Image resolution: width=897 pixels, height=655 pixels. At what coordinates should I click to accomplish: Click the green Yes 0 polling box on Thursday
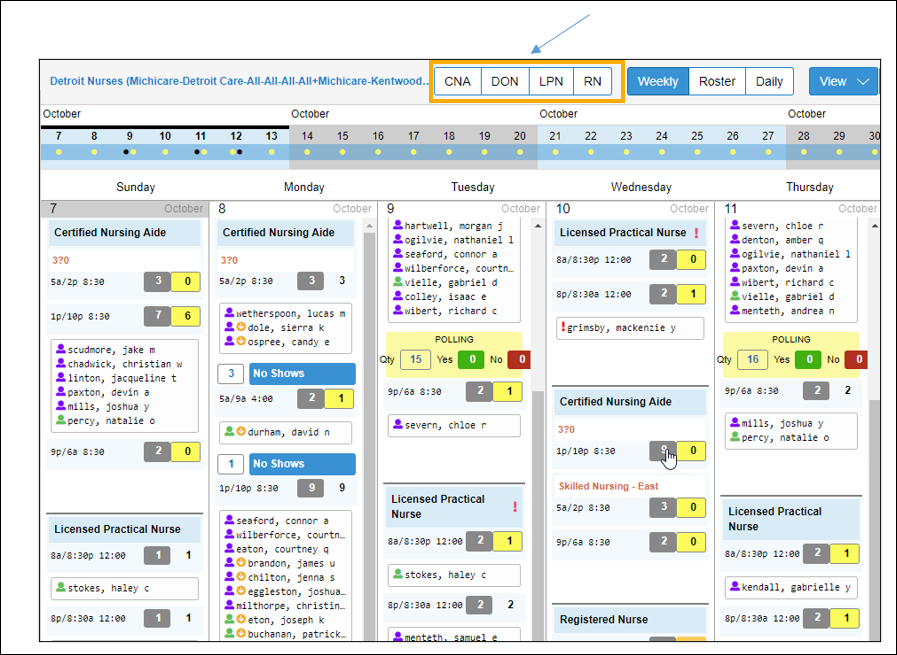click(808, 360)
